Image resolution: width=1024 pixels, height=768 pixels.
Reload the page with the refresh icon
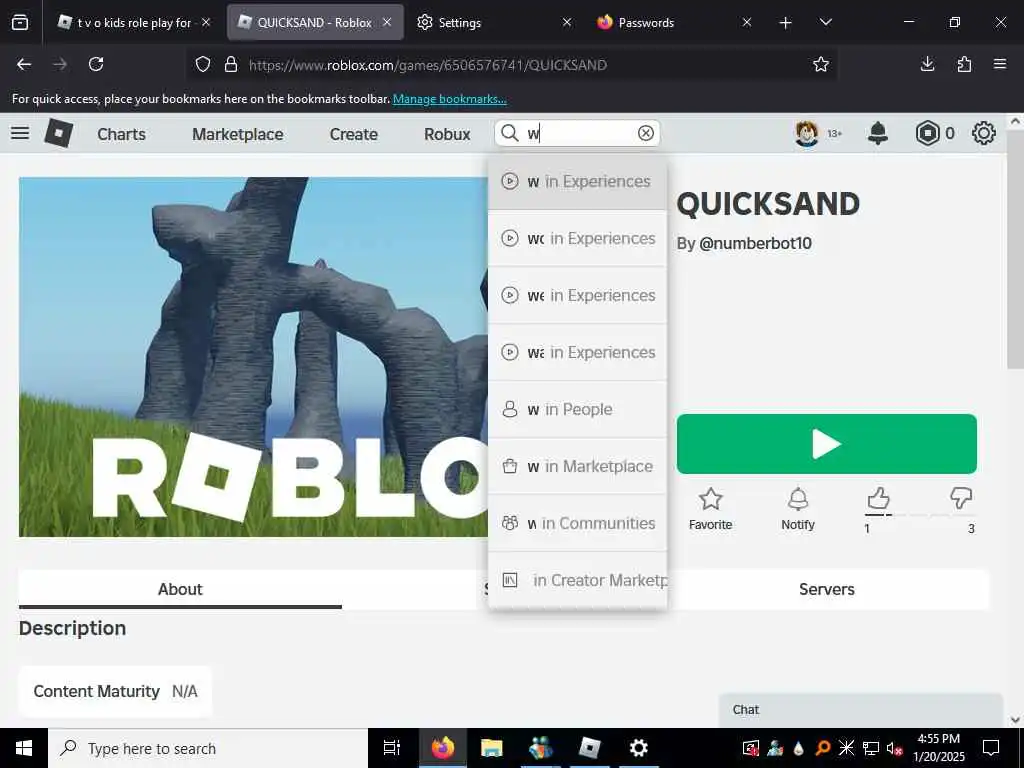(x=96, y=64)
